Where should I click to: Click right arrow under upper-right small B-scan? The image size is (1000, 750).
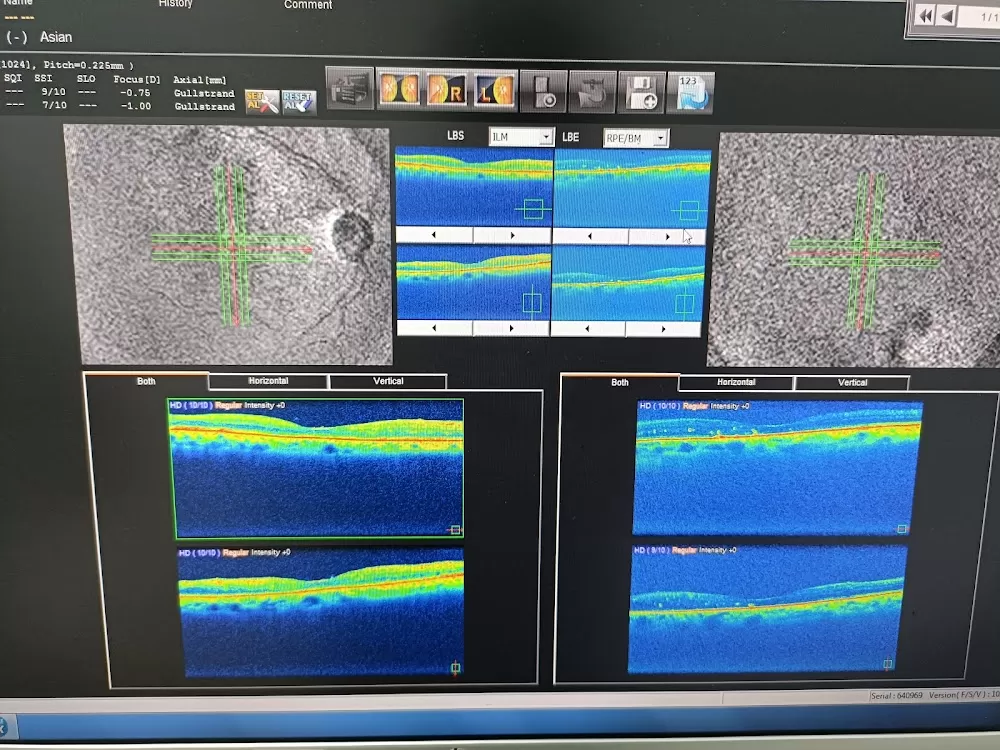pyautogui.click(x=667, y=237)
